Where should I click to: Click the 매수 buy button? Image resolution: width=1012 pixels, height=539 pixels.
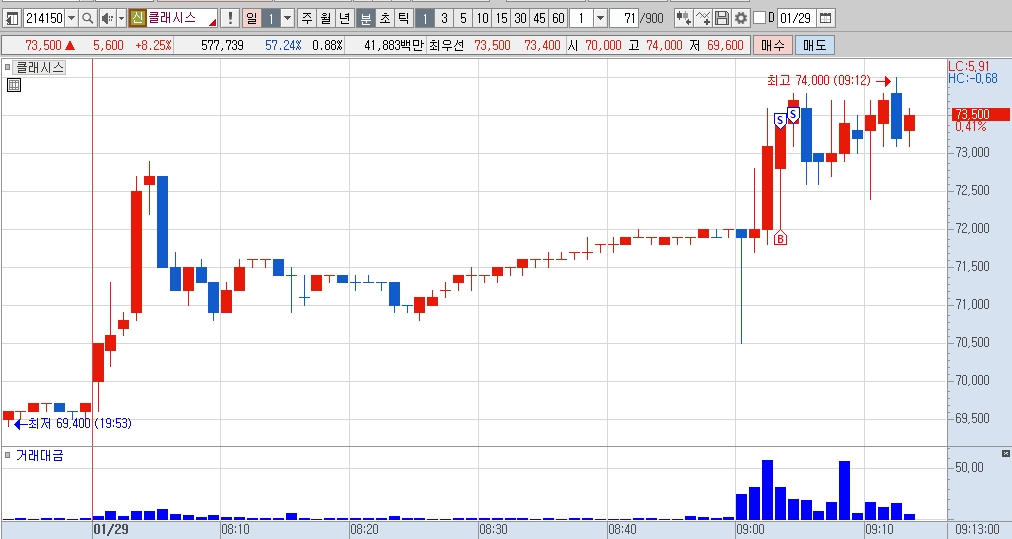pyautogui.click(x=773, y=45)
